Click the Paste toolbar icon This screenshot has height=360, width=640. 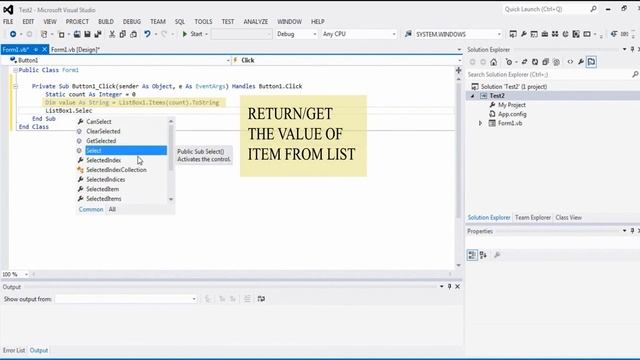[133, 34]
